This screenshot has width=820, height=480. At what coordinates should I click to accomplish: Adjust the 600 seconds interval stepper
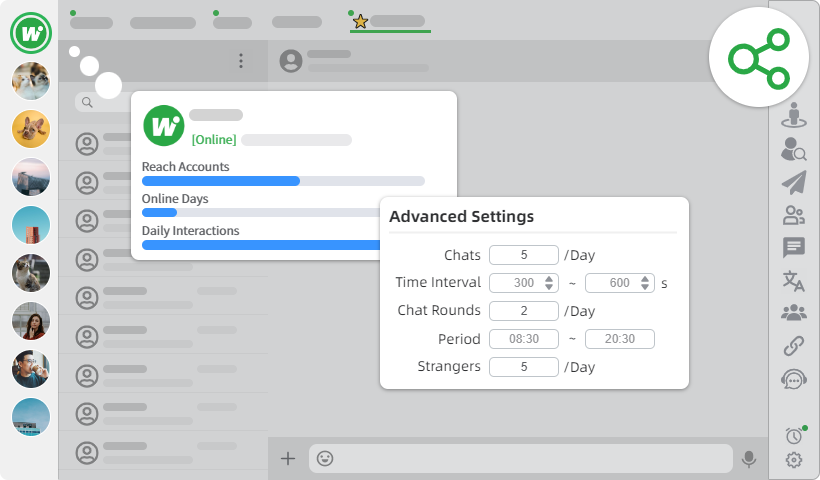[x=645, y=283]
